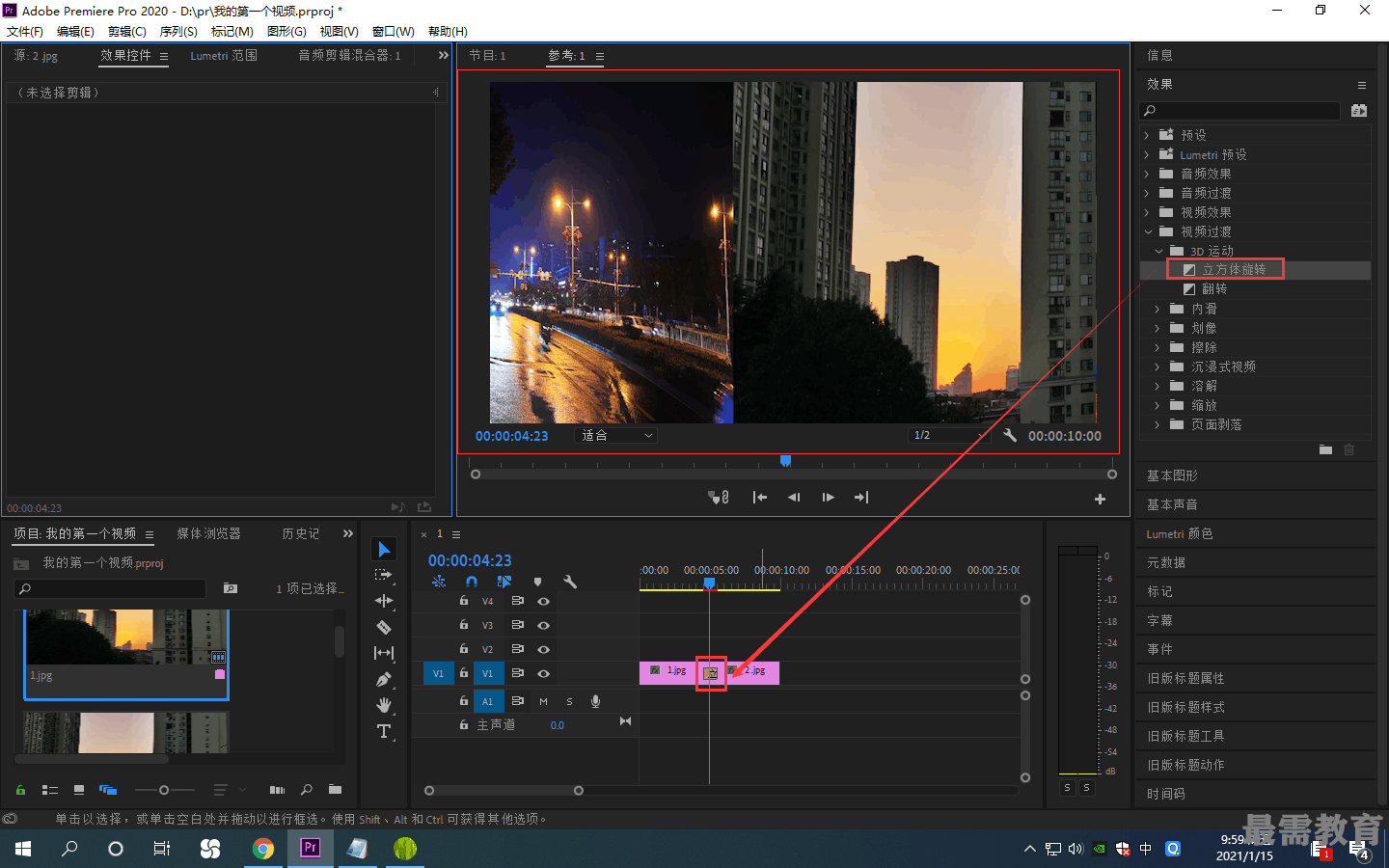Open the 窗口(W) menu
The height and width of the screenshot is (868, 1389).
[393, 31]
